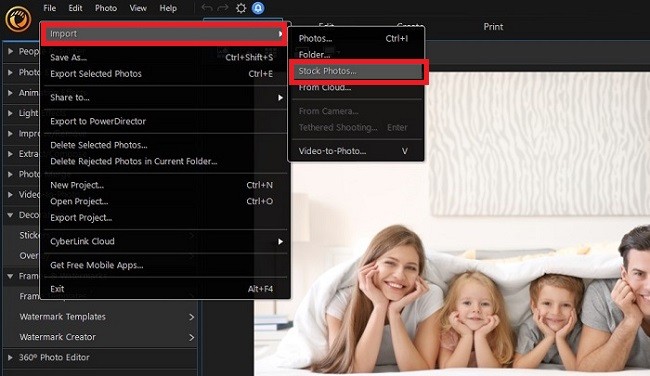Open Watermark Creator item
Viewport: 650px width, 376px height.
point(57,337)
